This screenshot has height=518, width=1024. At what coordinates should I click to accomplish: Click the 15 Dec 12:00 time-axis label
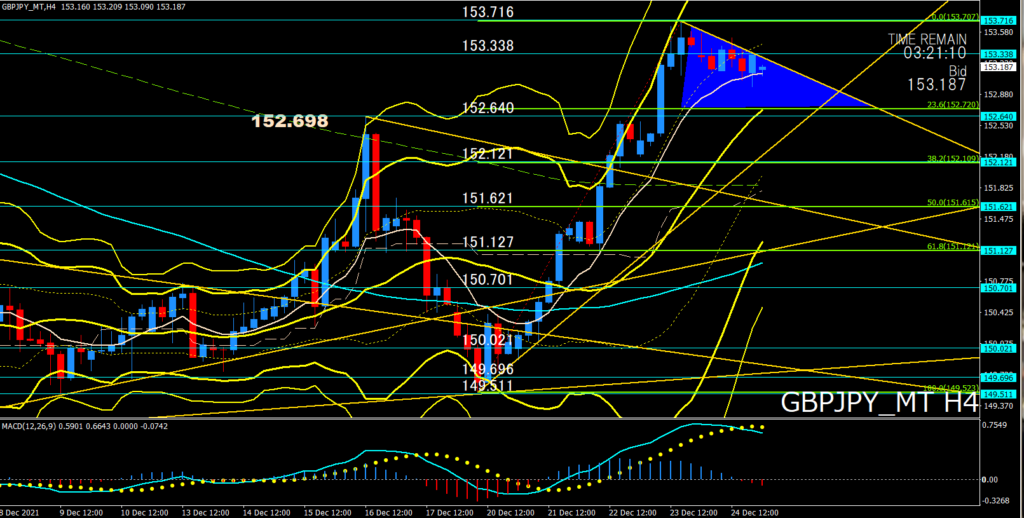(x=327, y=513)
